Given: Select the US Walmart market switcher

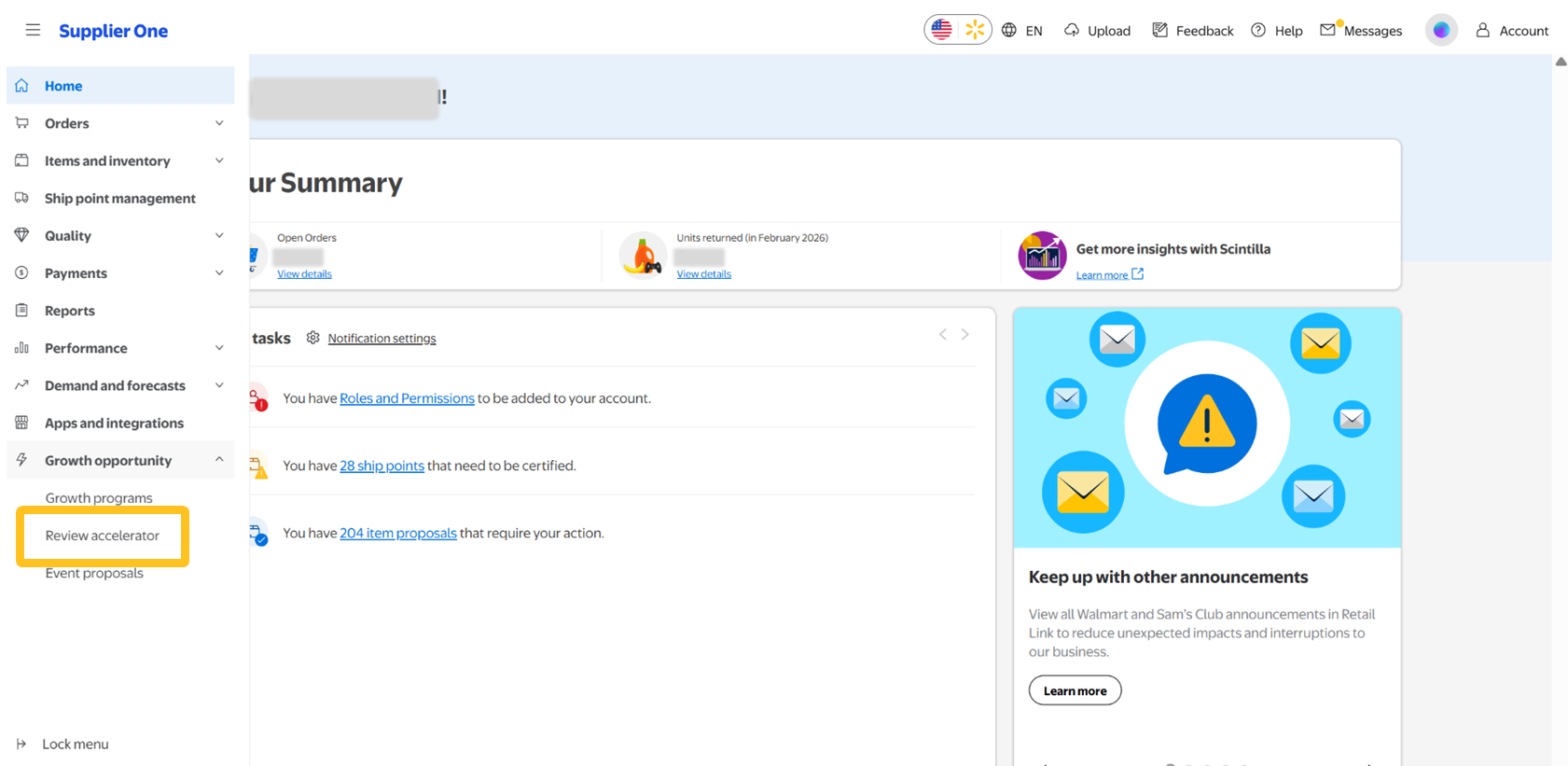Looking at the screenshot, I should 958,30.
